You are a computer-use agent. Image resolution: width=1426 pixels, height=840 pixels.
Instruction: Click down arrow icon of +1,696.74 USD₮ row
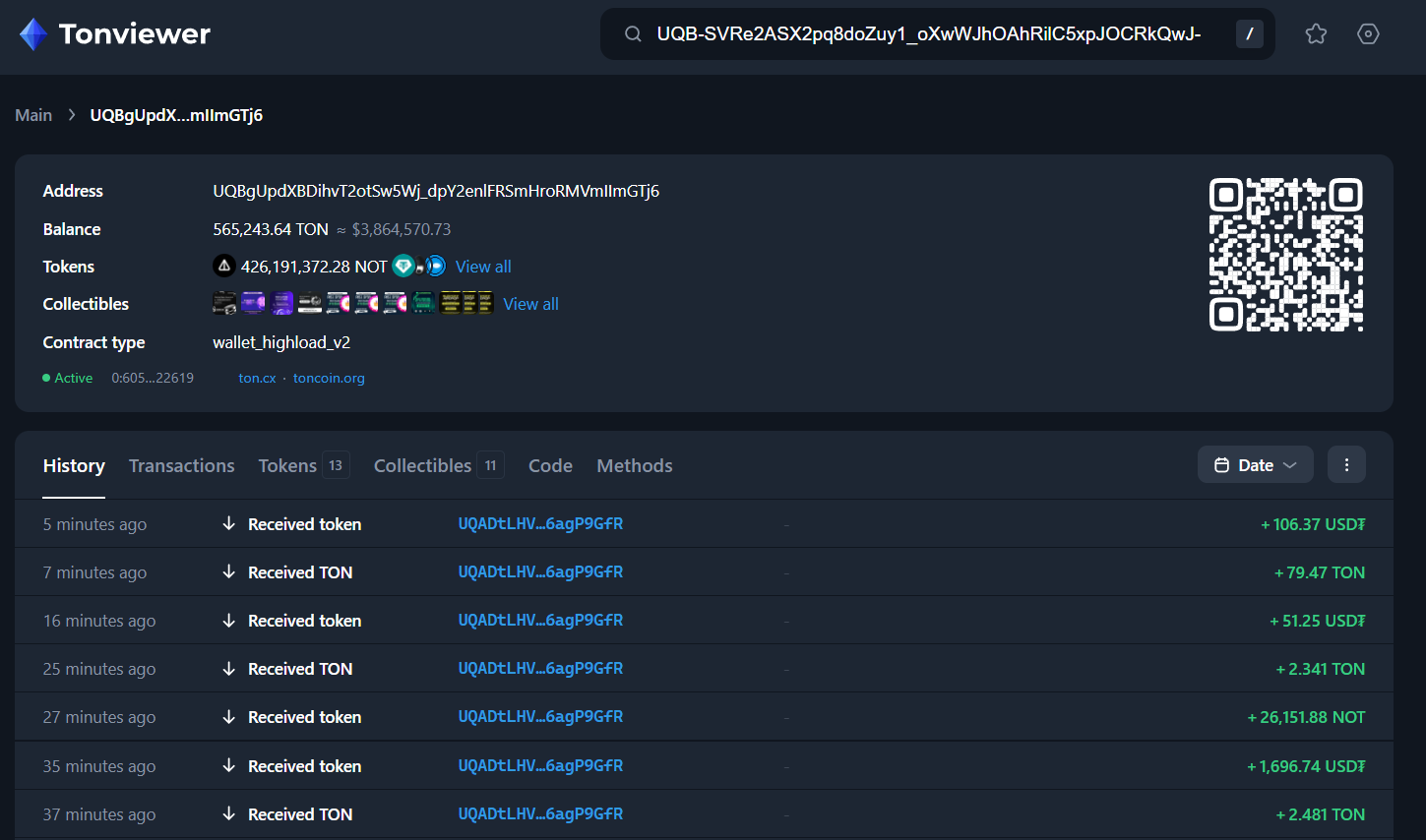[x=228, y=765]
